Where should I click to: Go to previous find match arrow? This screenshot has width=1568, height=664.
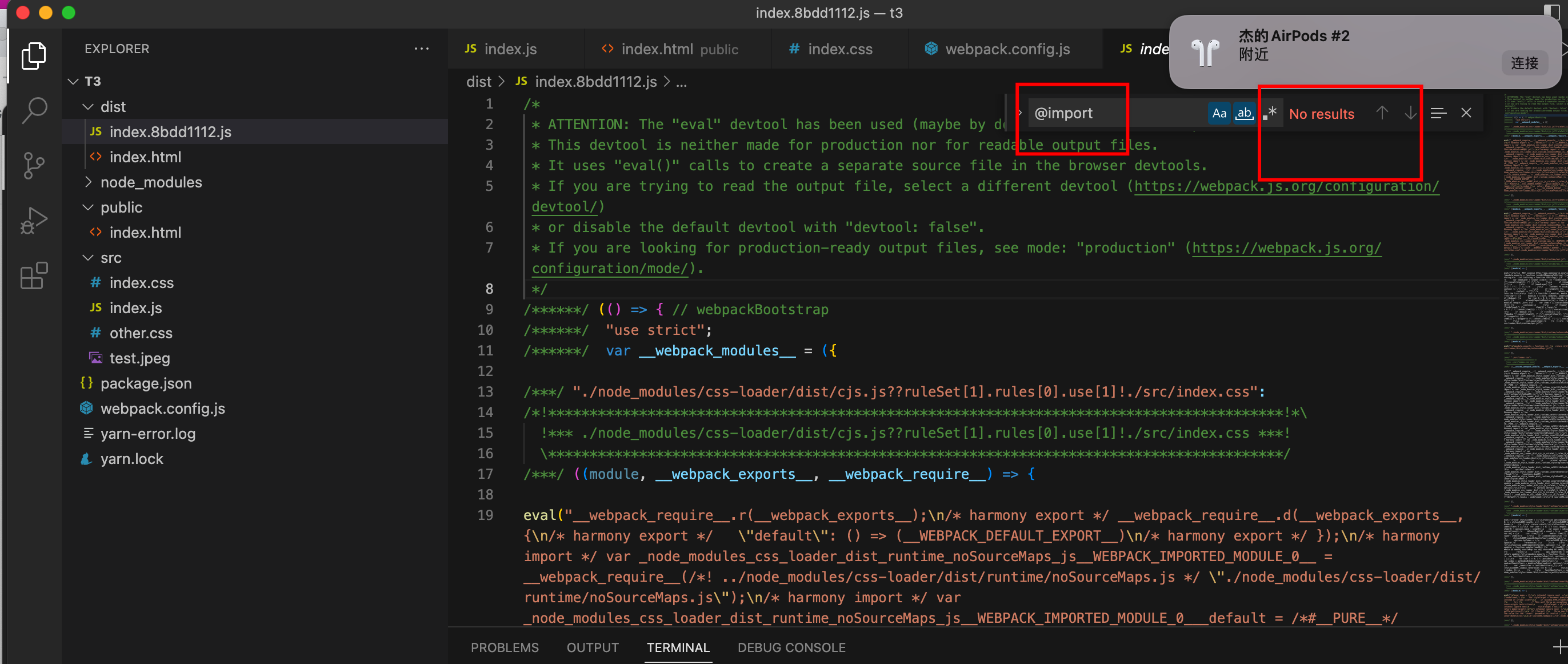[1382, 113]
